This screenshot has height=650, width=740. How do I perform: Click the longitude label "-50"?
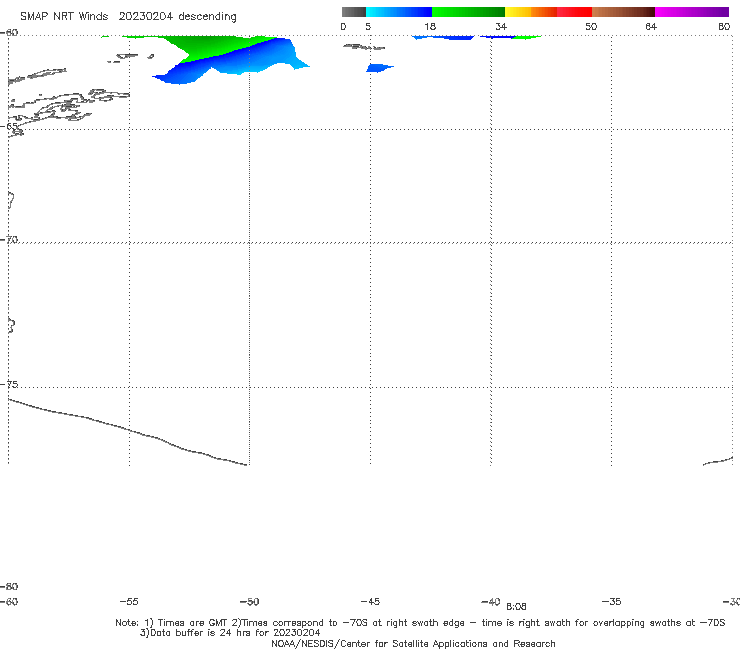250,602
